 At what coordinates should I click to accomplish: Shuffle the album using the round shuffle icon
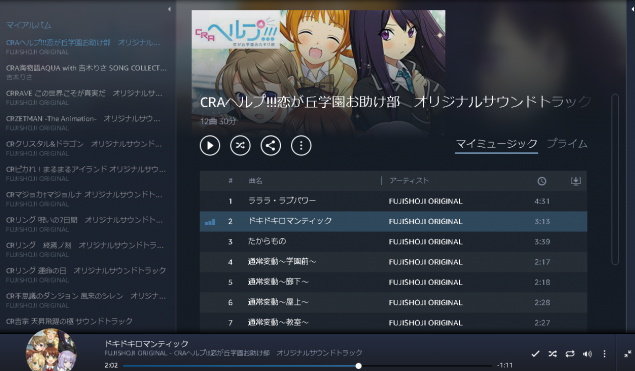[x=240, y=145]
